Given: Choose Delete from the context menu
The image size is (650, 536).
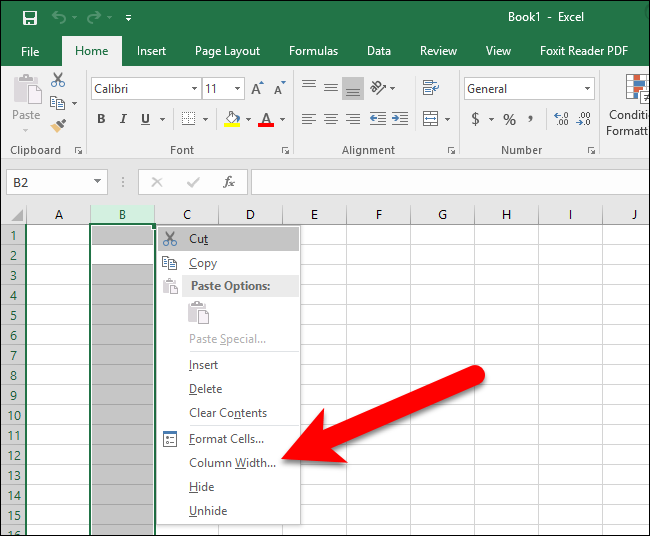Looking at the screenshot, I should click(228, 389).
